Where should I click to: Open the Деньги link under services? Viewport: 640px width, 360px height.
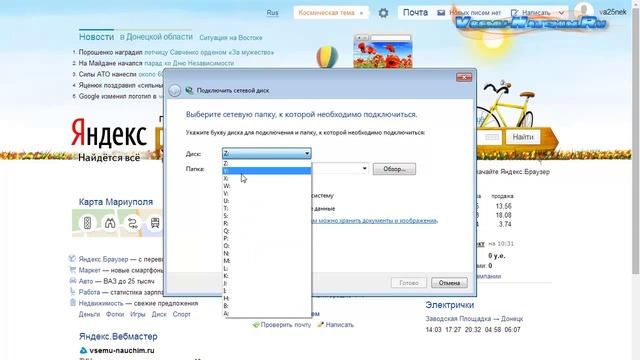(x=89, y=314)
